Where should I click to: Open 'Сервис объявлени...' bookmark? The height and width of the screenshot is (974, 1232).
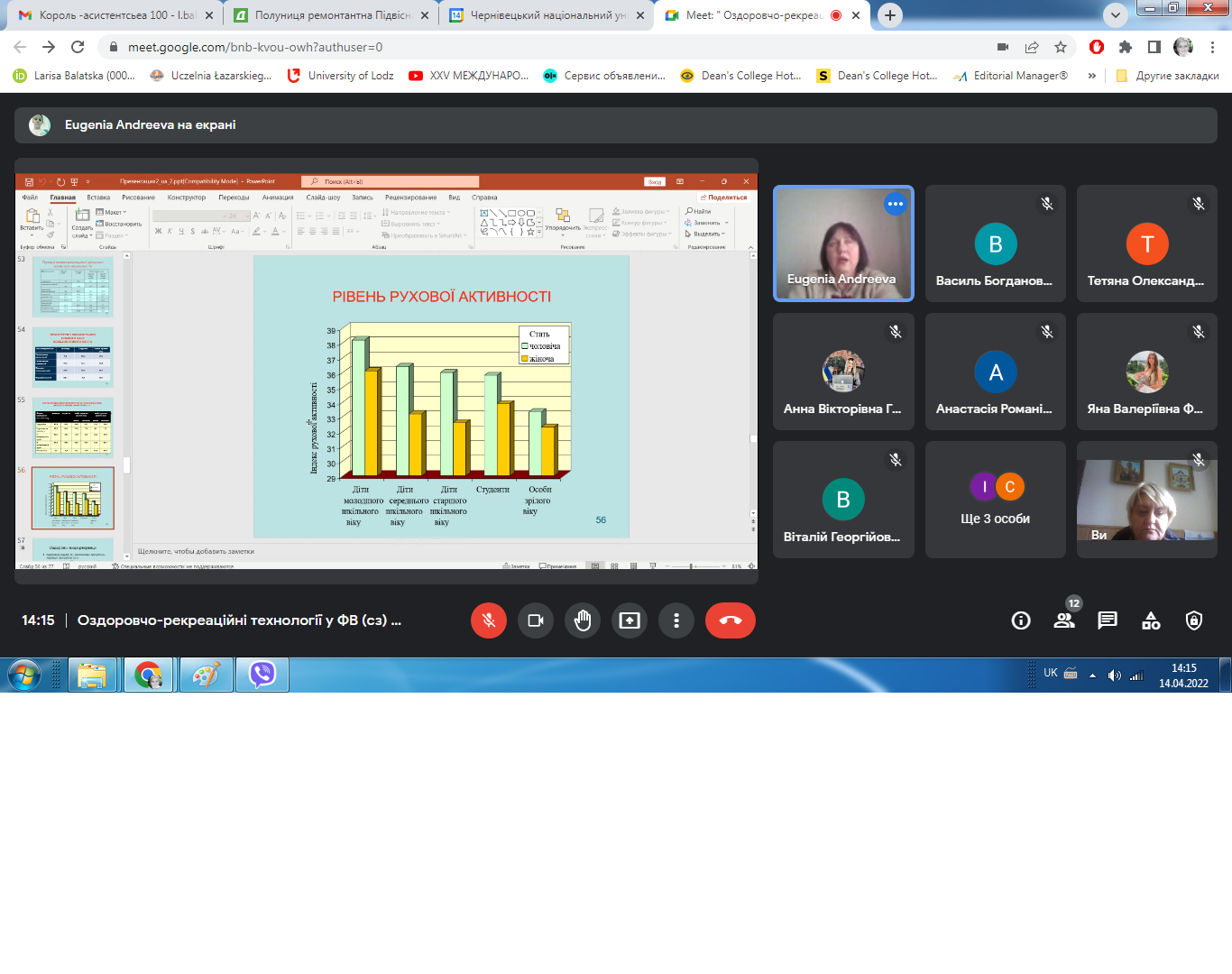(x=604, y=76)
